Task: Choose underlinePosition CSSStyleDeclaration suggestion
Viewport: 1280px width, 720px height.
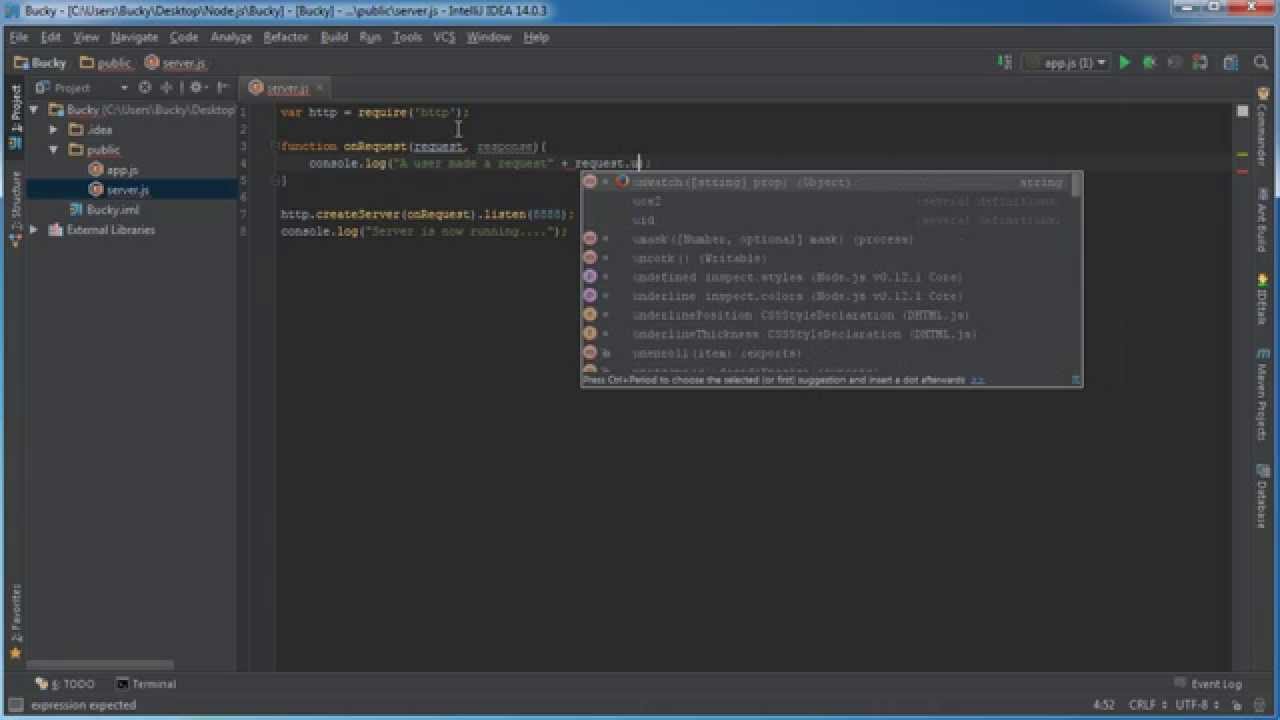Action: pos(826,315)
